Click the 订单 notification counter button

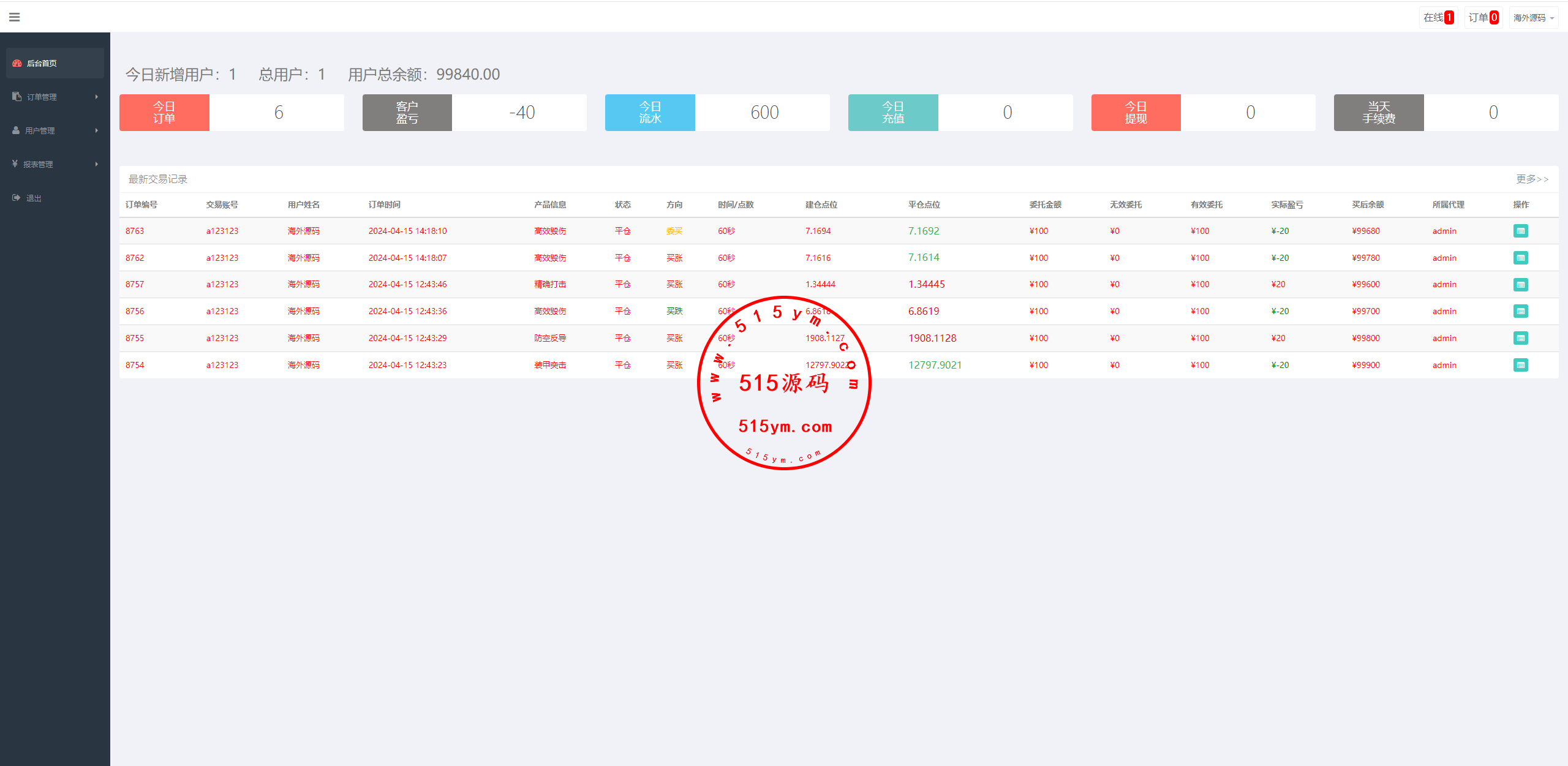1483,18
